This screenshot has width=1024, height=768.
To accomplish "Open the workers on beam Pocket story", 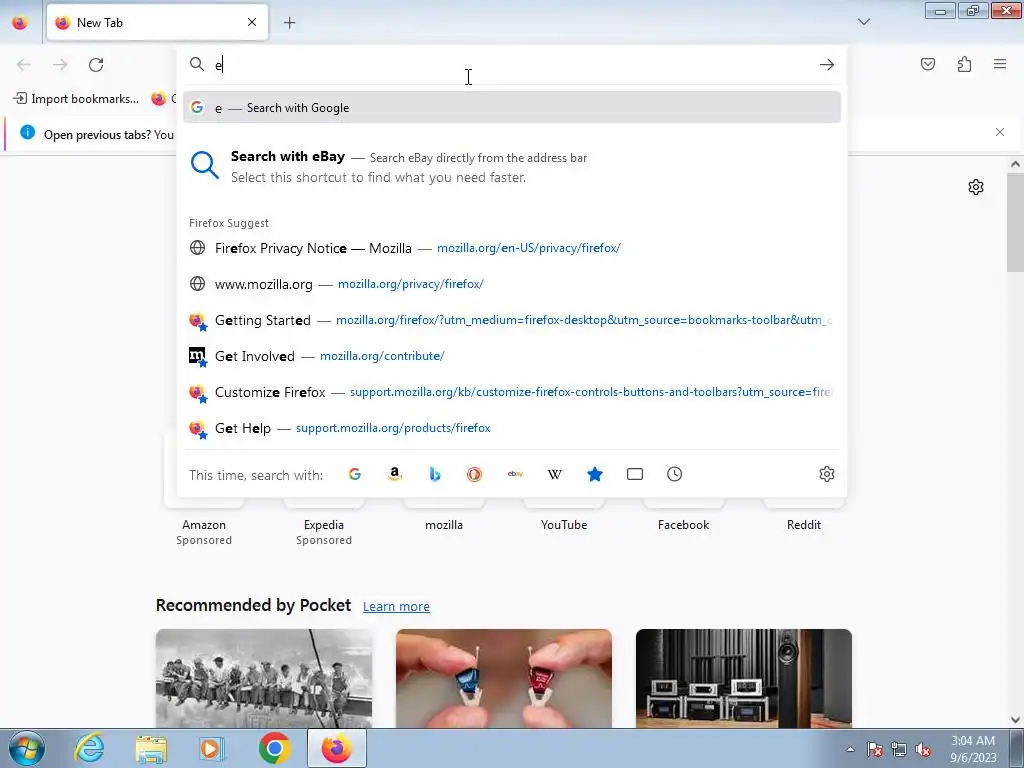I will pyautogui.click(x=264, y=679).
